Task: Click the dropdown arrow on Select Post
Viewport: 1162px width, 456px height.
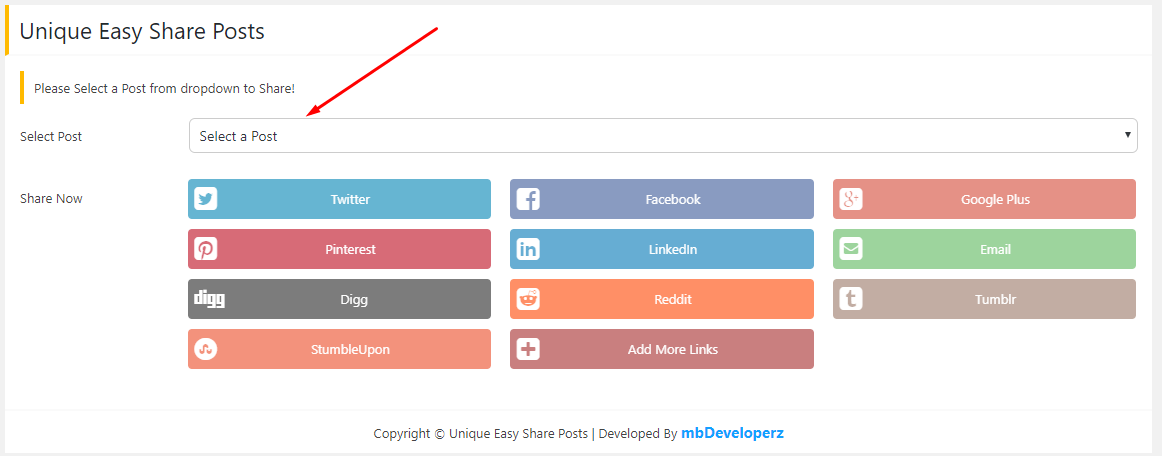Action: pyautogui.click(x=1128, y=134)
